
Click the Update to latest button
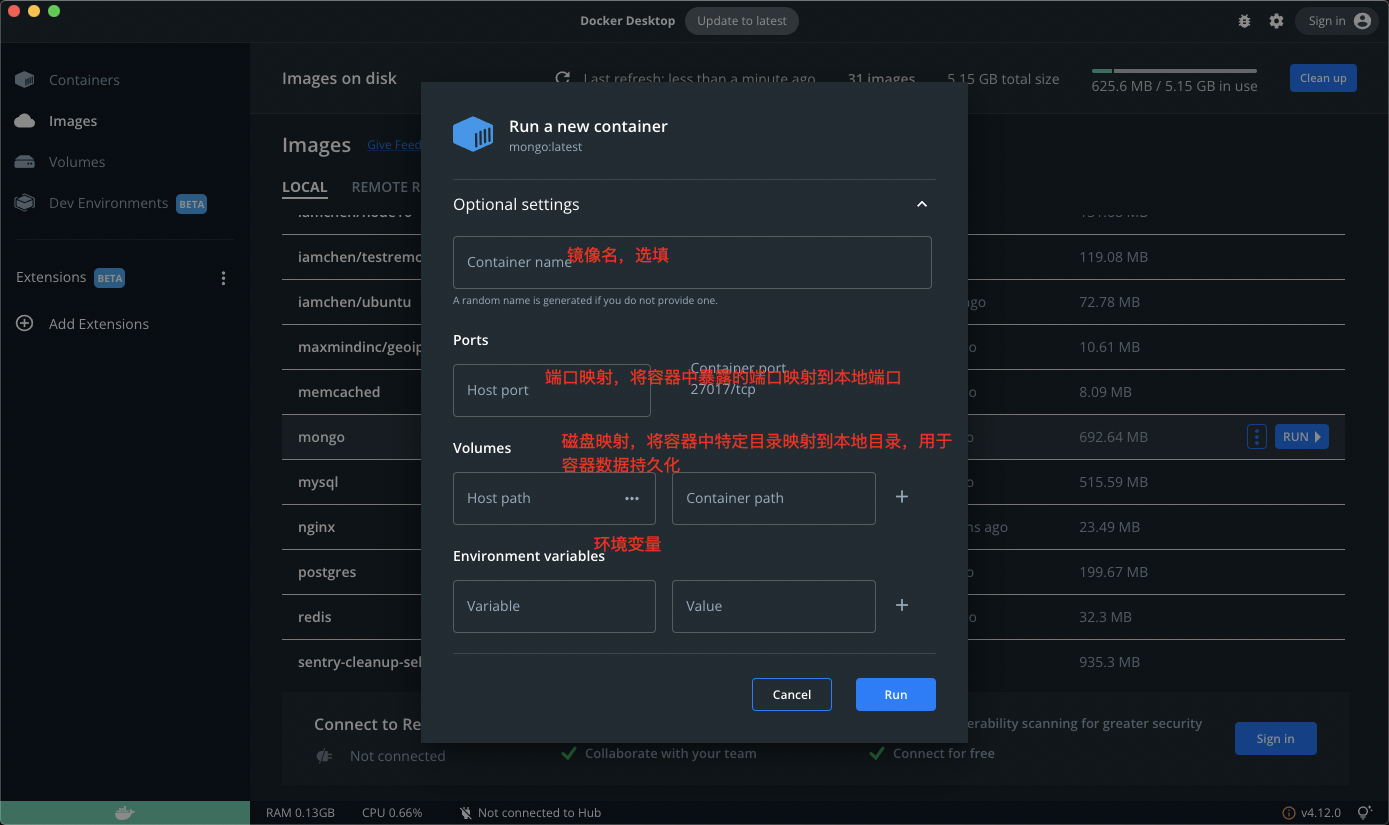coord(742,21)
